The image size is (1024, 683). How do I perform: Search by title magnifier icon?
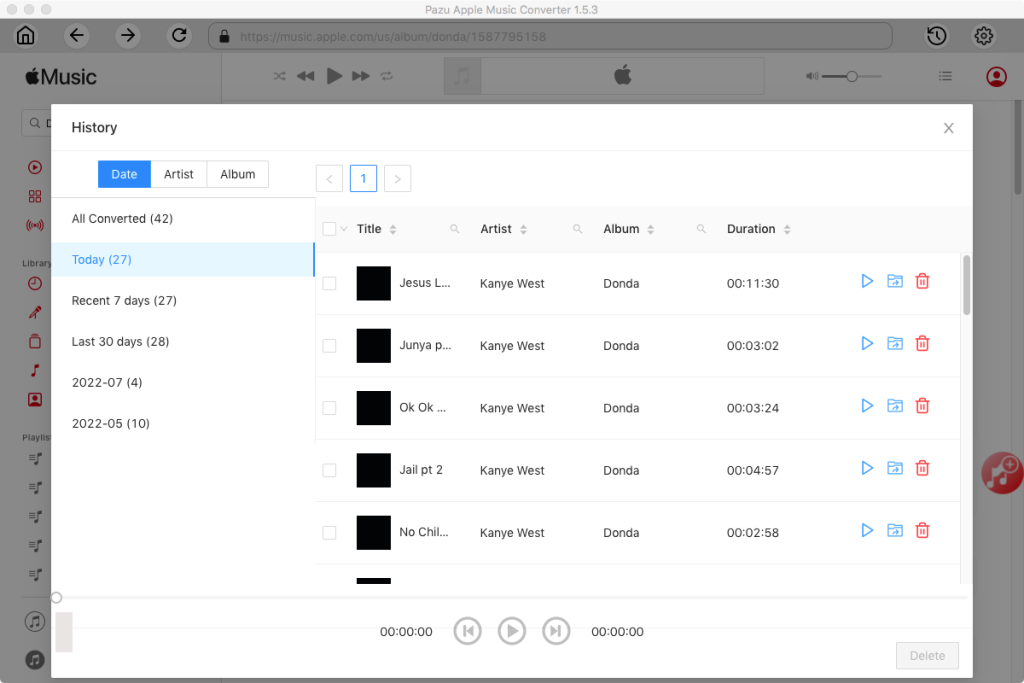click(455, 229)
